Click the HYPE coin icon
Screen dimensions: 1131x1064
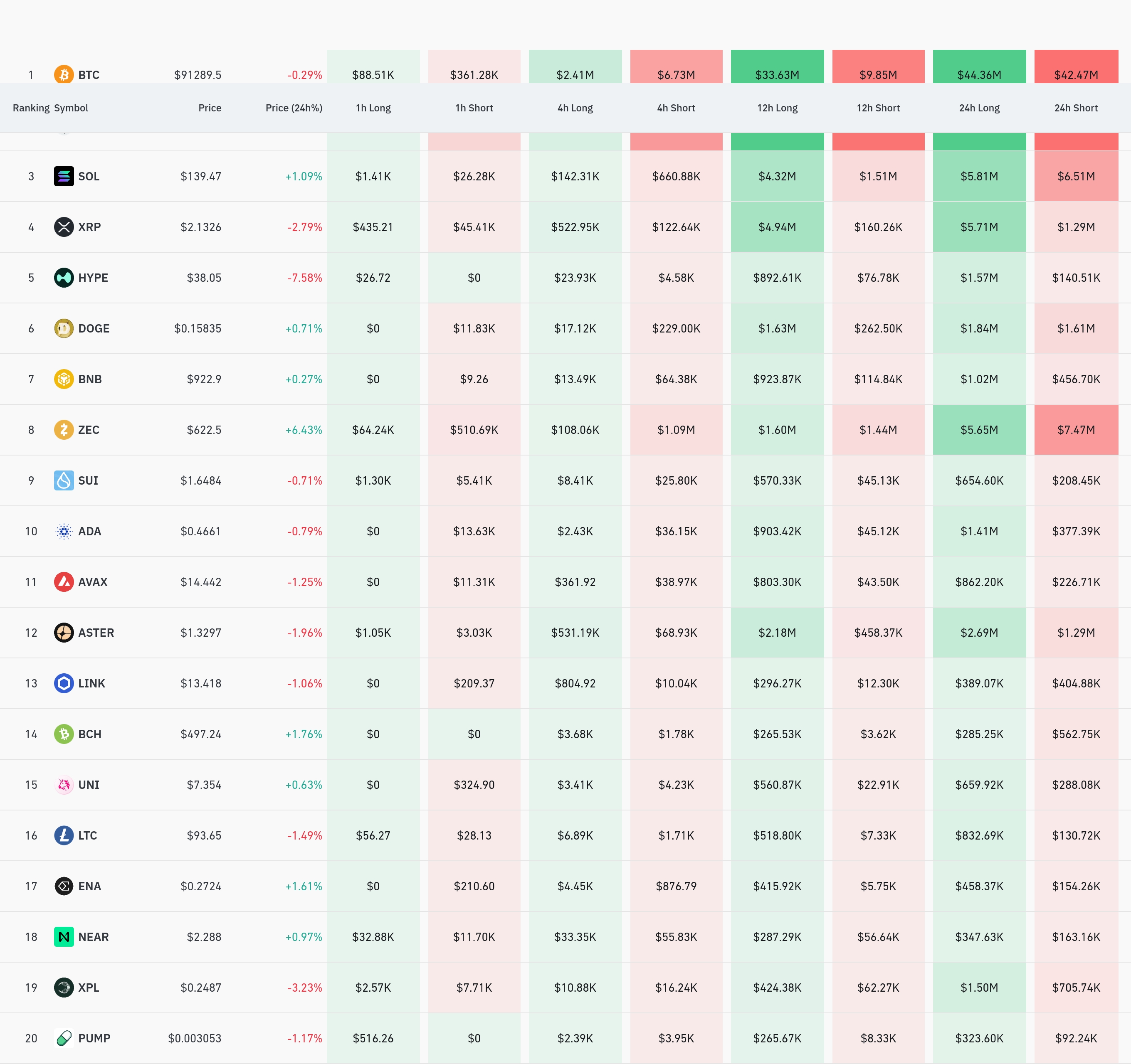click(x=64, y=278)
